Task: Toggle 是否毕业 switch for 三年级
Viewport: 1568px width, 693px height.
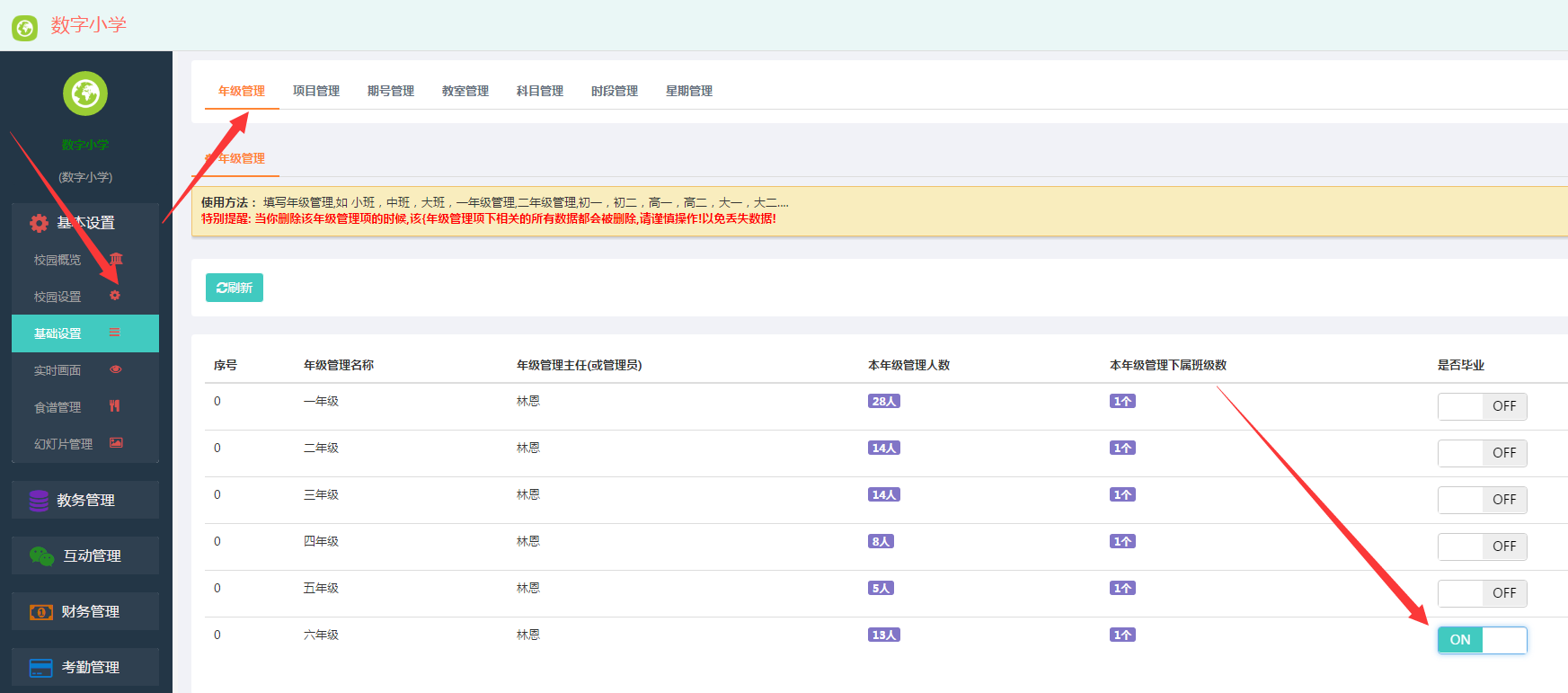Action: tap(1483, 500)
